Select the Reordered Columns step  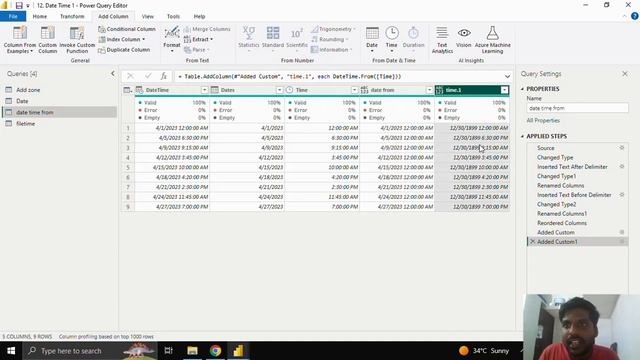[x=562, y=223]
